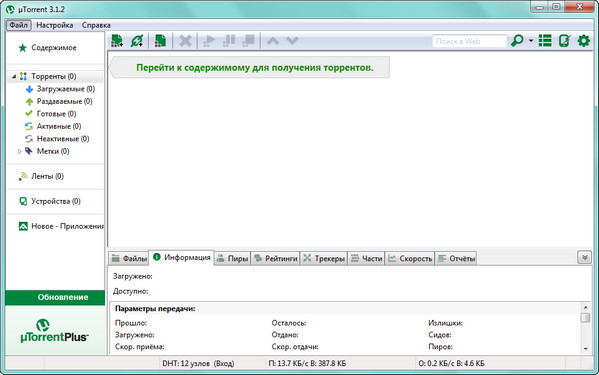Screen dimensions: 599x375
Task: Move torrent down the queue arrow
Action: pyautogui.click(x=292, y=40)
